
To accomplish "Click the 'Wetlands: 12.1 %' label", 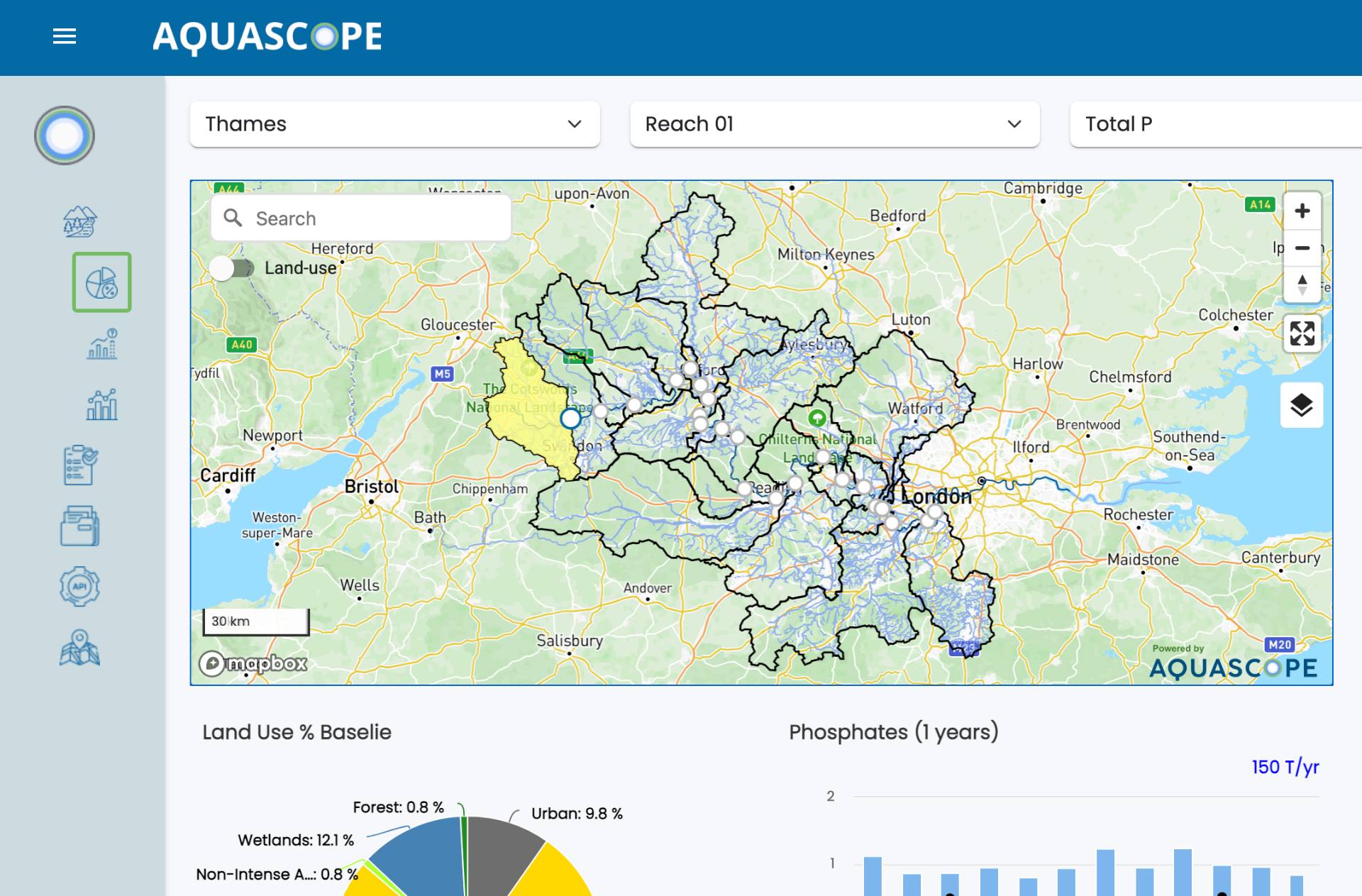I will (296, 840).
